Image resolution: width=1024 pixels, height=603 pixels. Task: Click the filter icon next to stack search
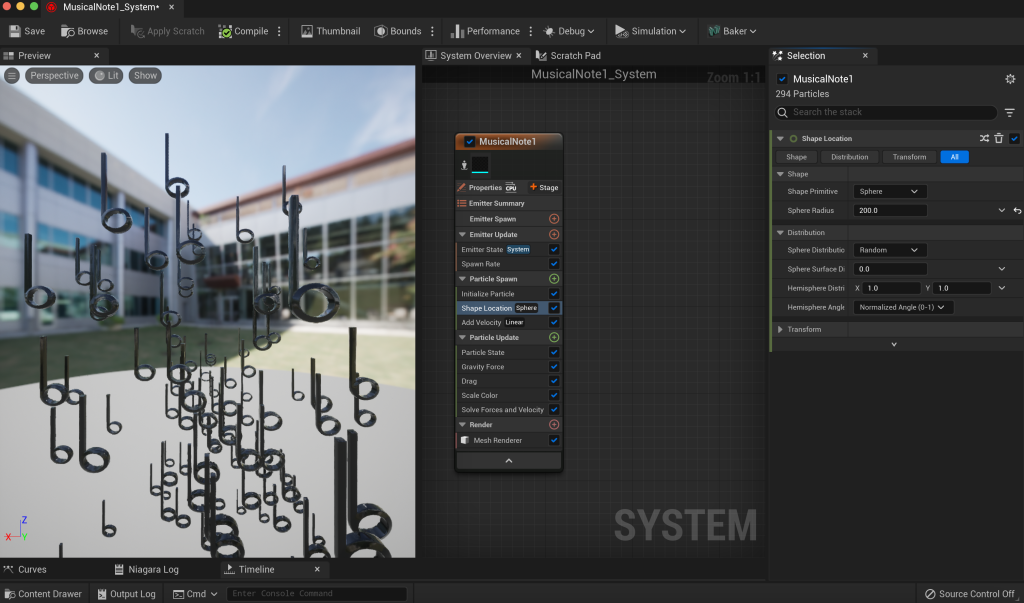1009,113
